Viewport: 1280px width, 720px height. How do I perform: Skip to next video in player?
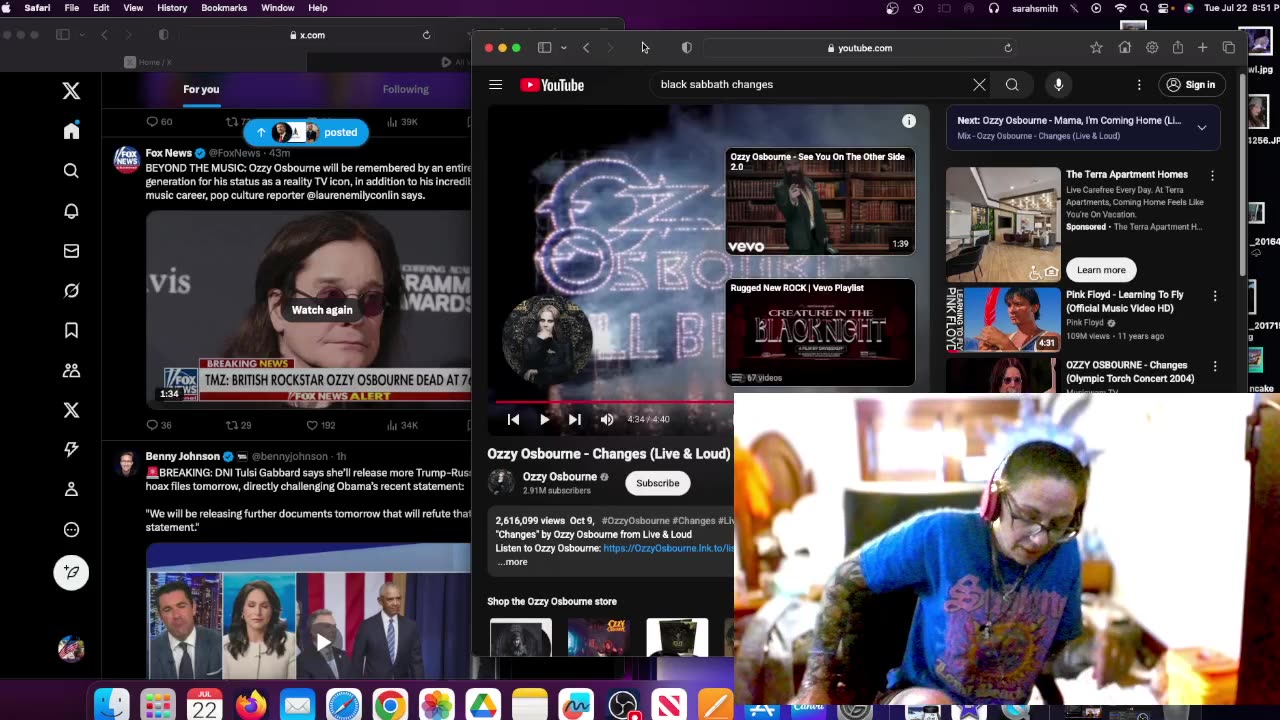pos(575,420)
